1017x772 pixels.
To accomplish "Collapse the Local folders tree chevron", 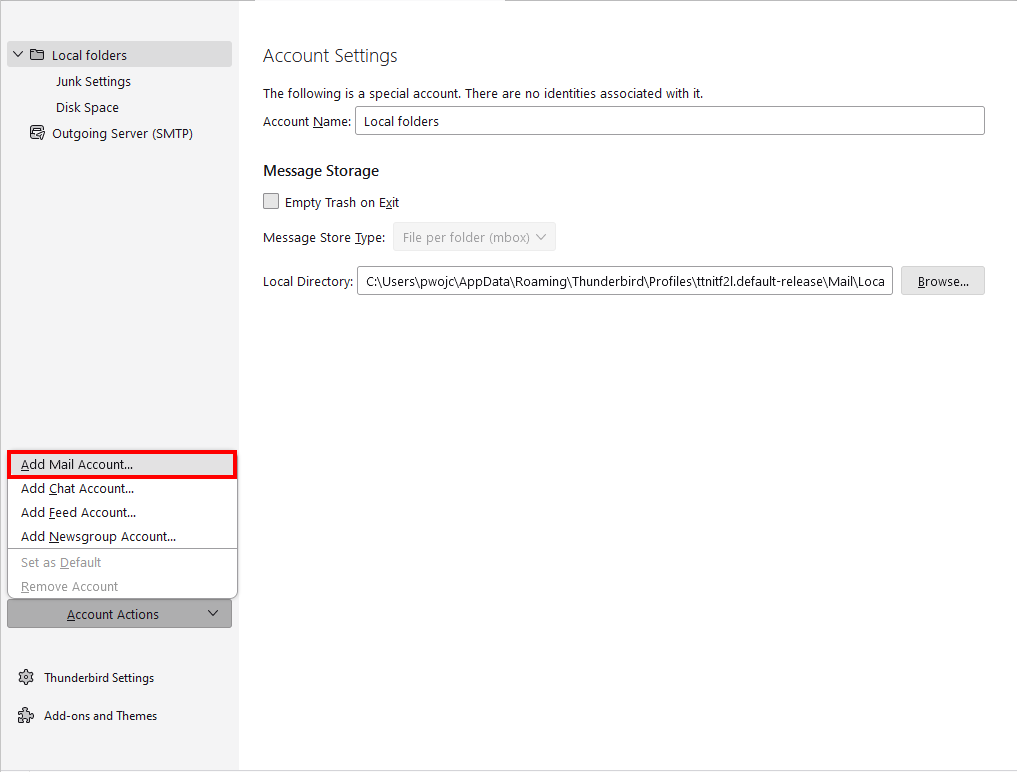I will 18,55.
